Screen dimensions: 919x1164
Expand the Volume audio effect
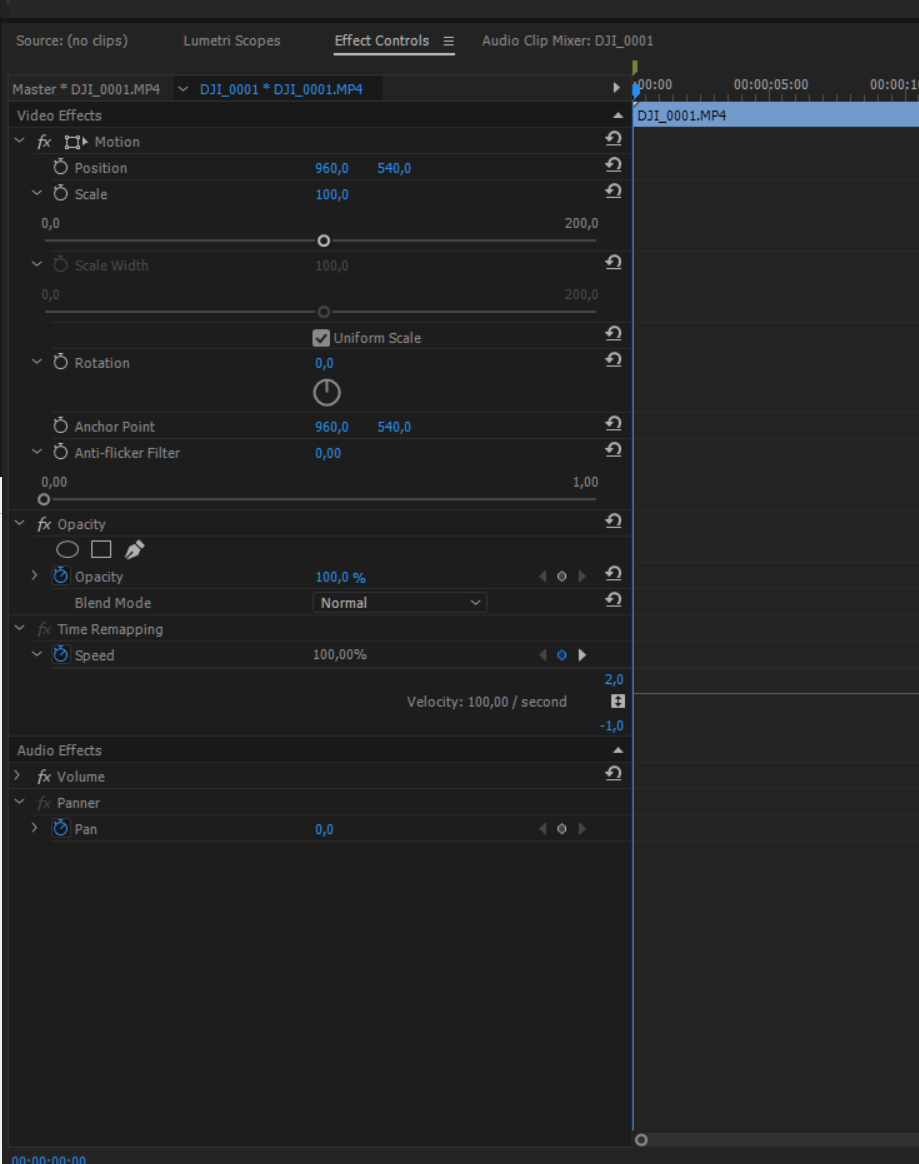point(17,776)
